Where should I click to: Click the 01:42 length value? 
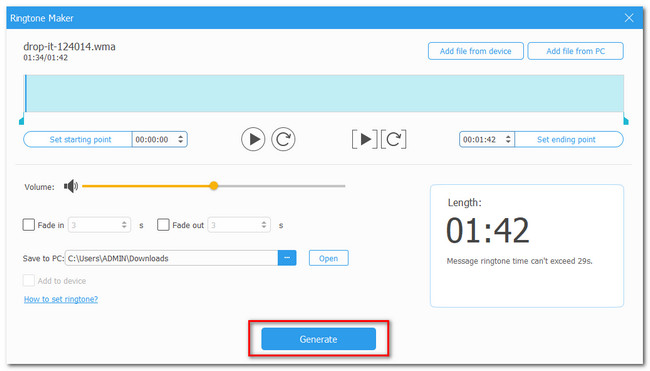tap(488, 230)
